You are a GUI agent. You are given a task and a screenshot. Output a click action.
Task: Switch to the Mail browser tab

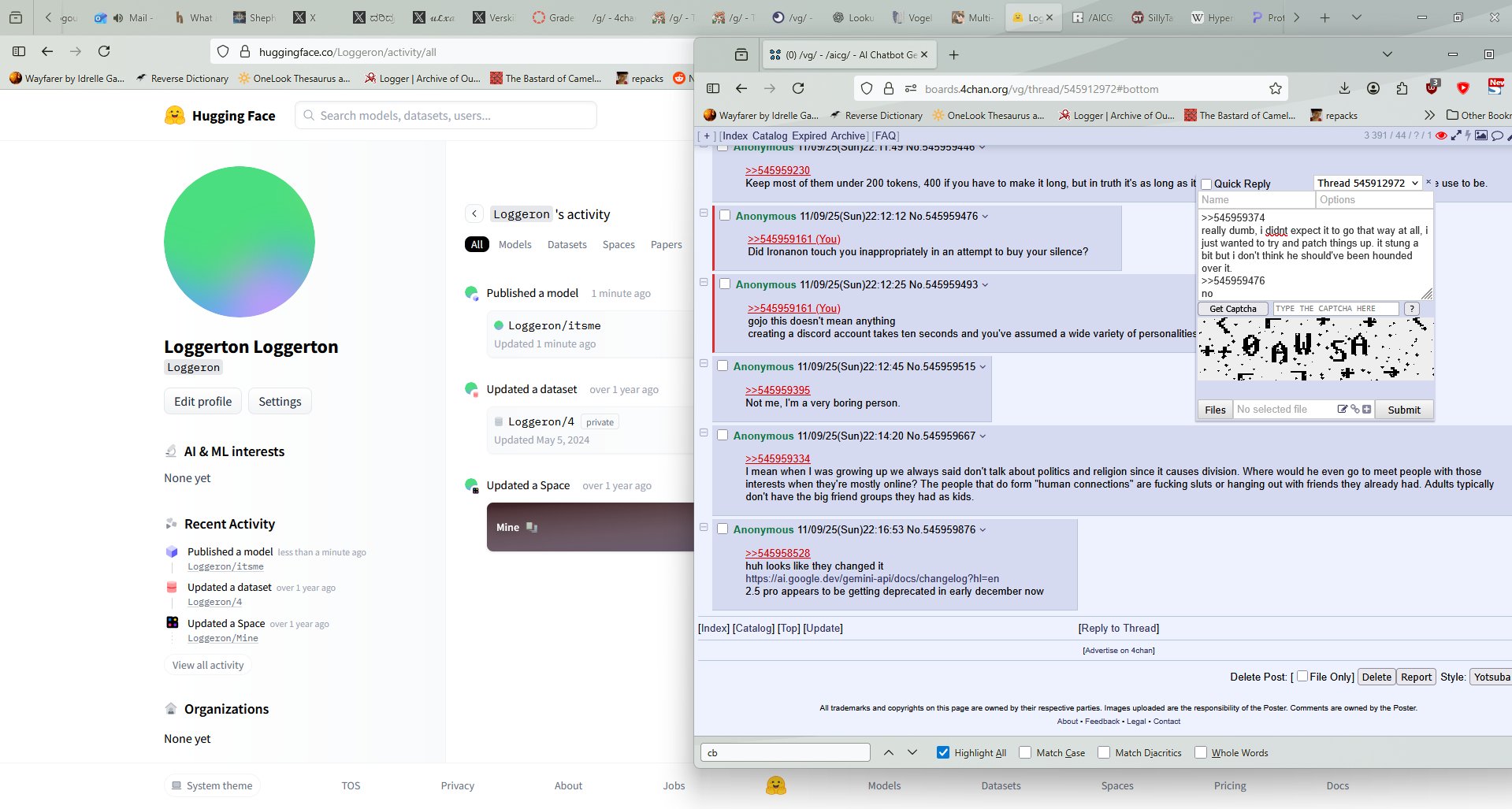point(124,17)
